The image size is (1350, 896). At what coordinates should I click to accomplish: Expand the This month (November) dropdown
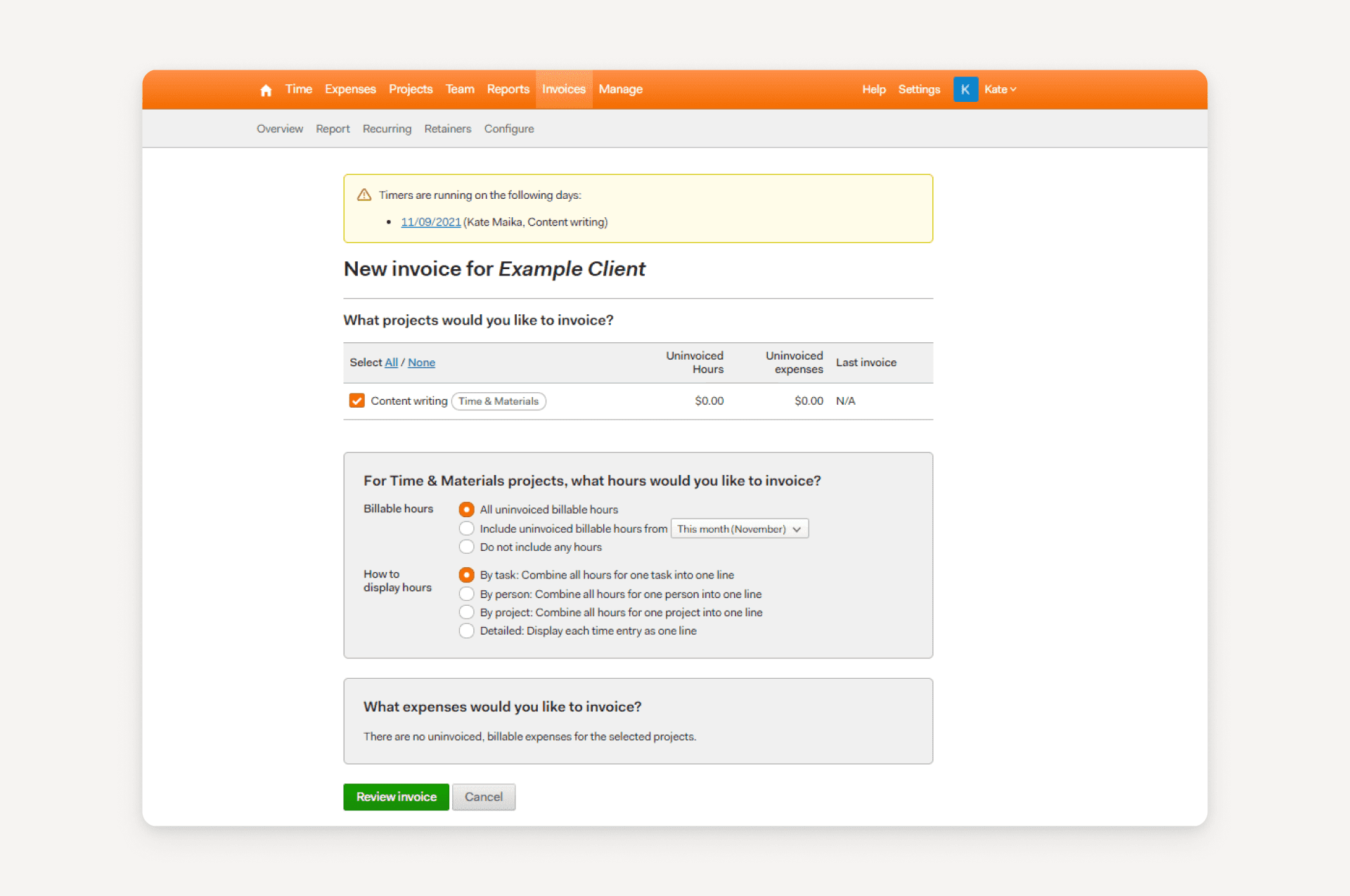coord(739,528)
